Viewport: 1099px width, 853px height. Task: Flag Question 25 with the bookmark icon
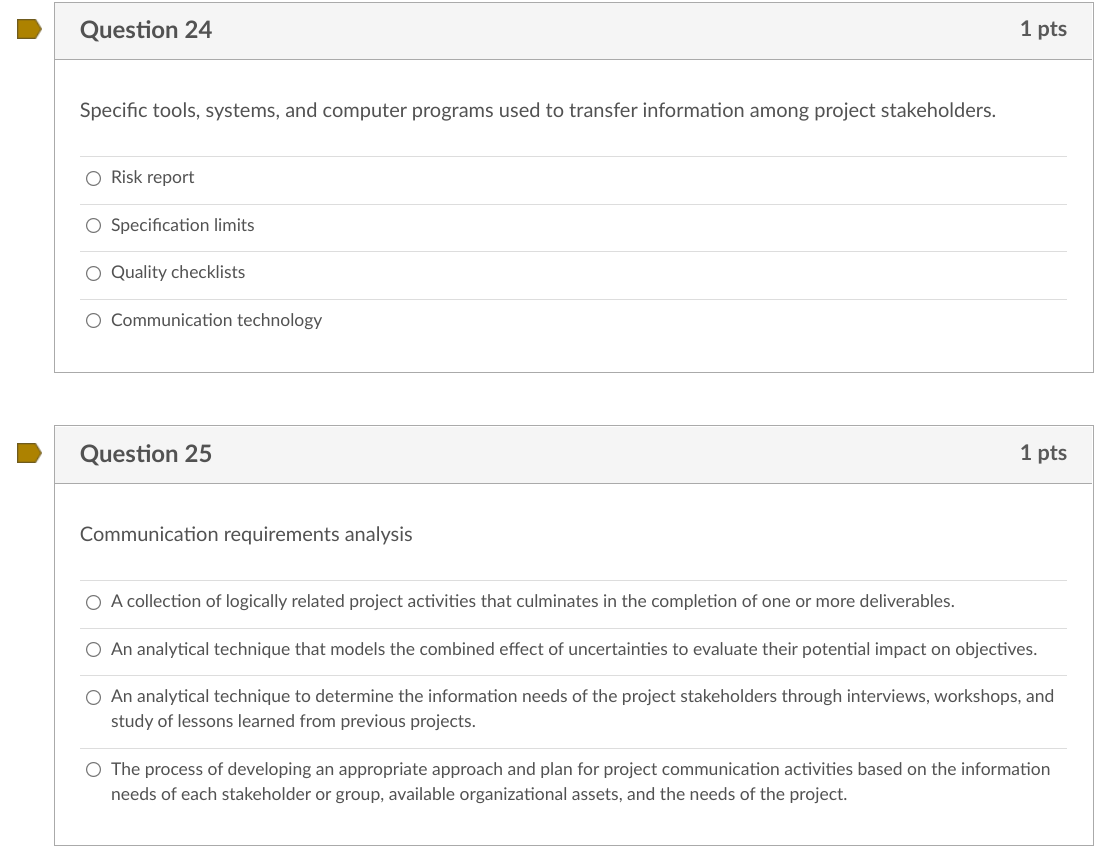point(29,454)
